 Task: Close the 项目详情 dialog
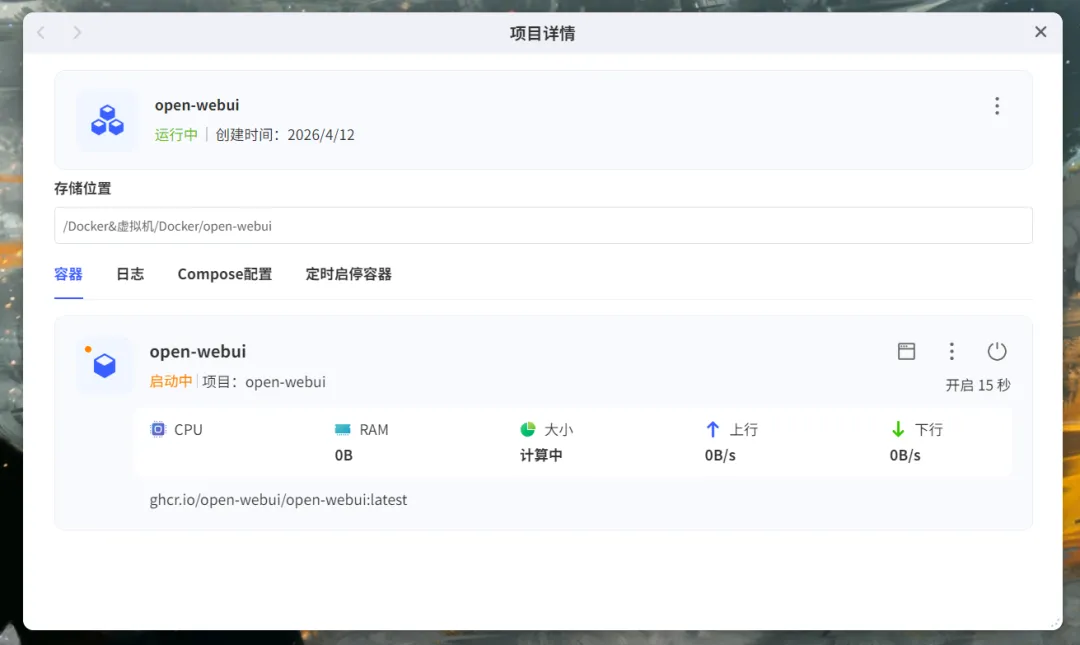(x=1040, y=32)
